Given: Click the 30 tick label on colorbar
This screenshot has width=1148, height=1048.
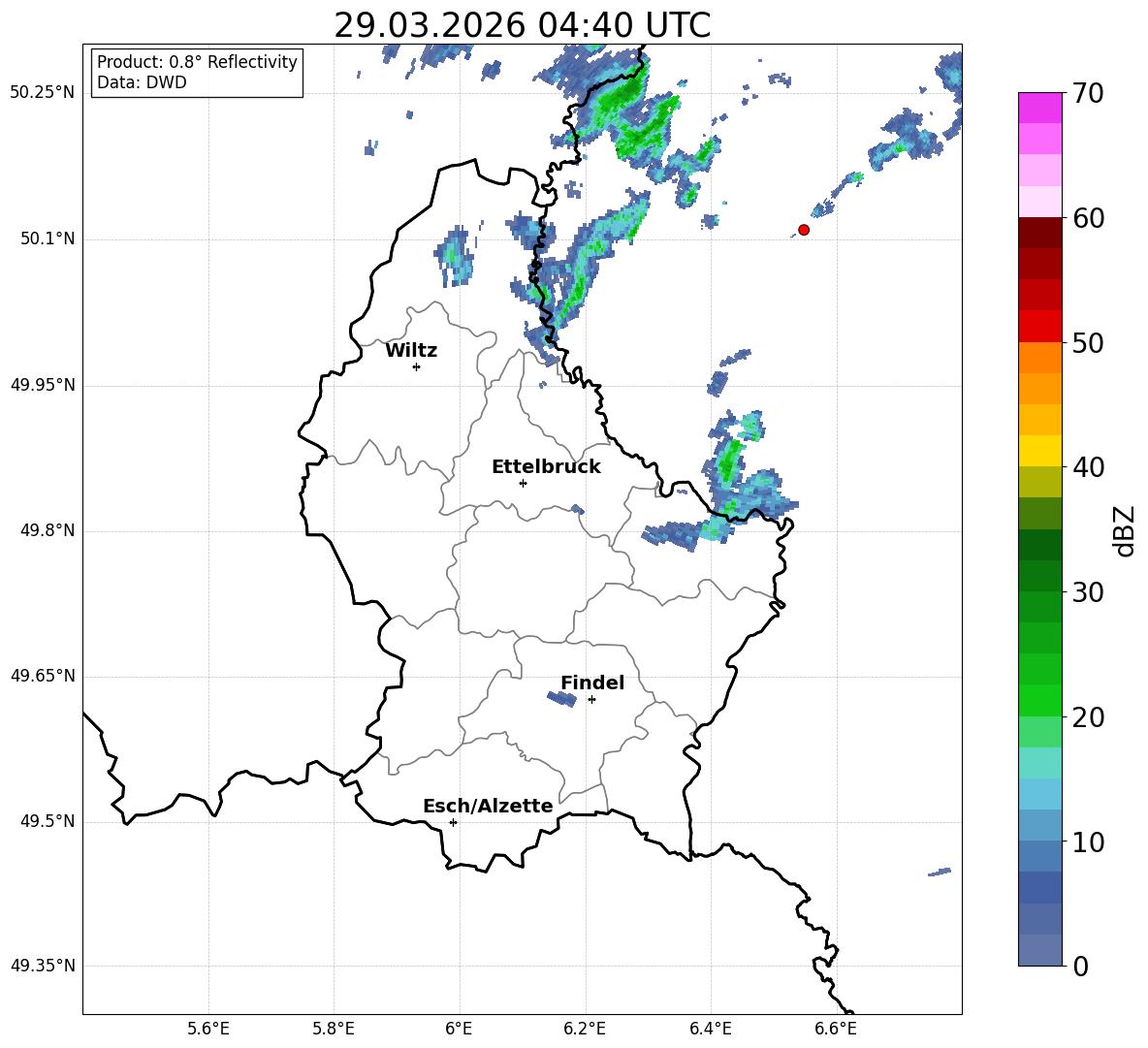Looking at the screenshot, I should click(x=1088, y=592).
